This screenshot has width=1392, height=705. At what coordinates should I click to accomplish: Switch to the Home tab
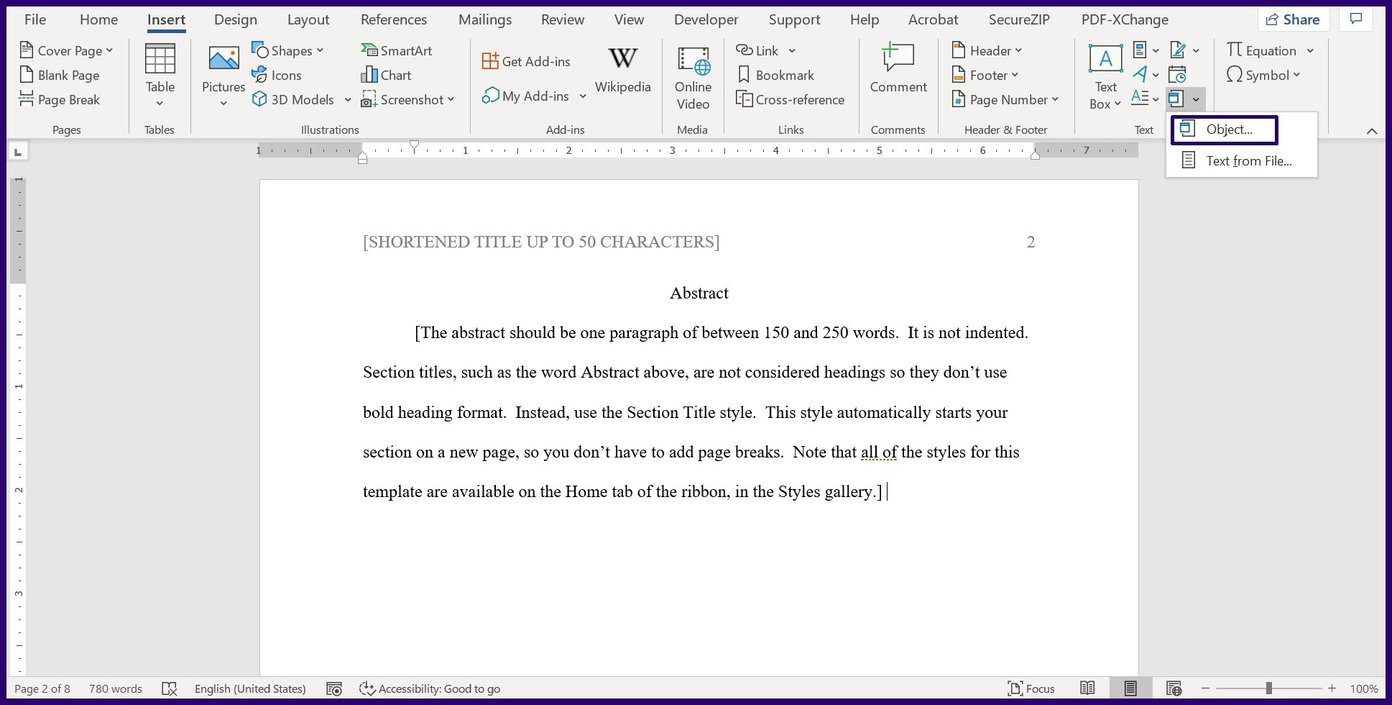(99, 19)
